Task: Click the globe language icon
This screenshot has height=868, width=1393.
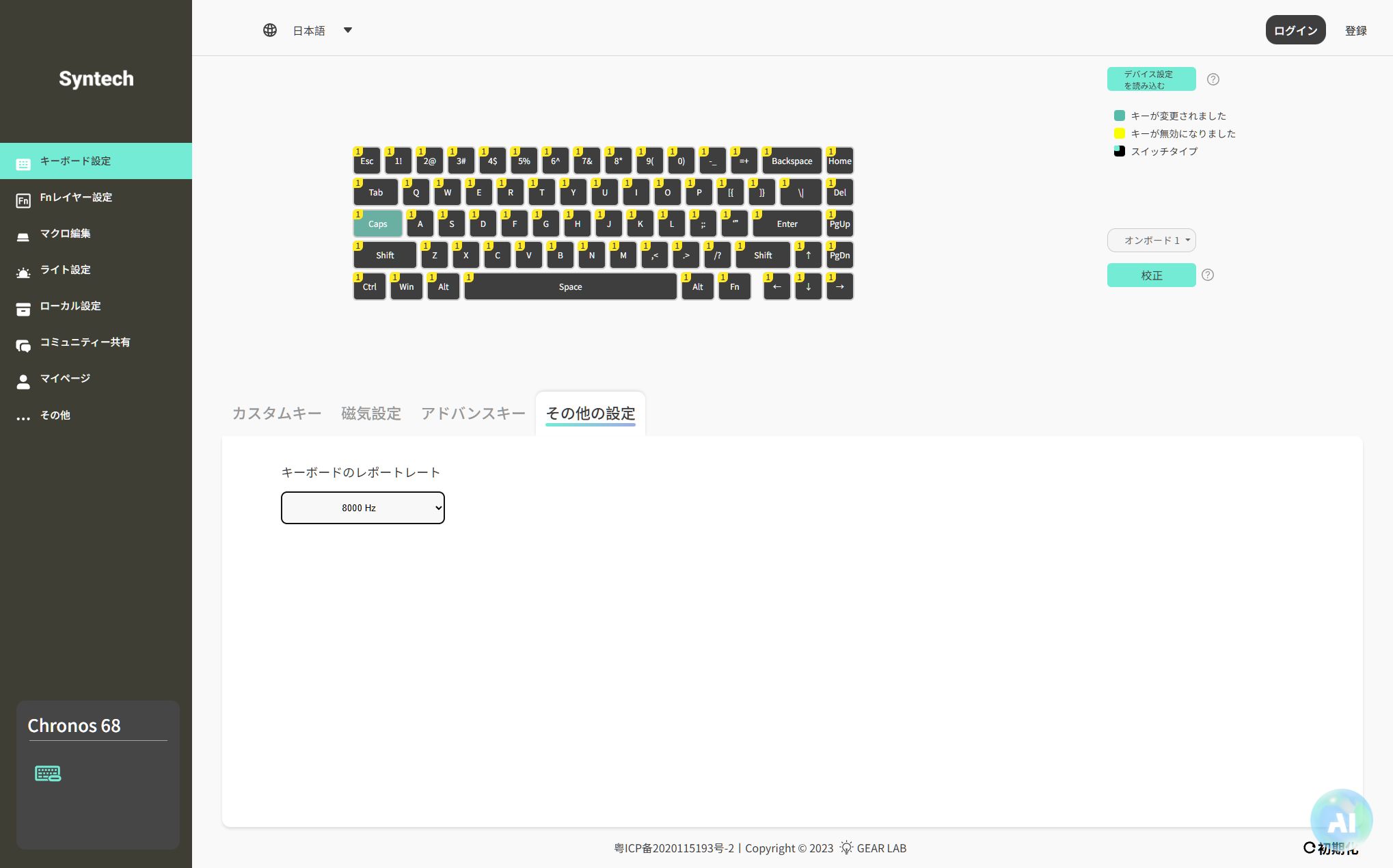Action: 270,30
